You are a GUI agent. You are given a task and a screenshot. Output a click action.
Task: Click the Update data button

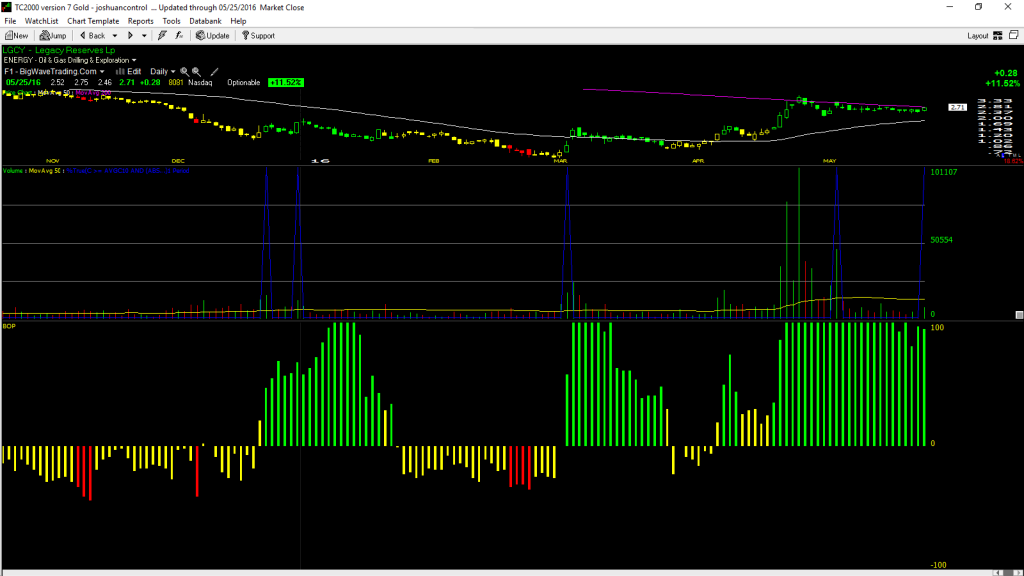213,36
